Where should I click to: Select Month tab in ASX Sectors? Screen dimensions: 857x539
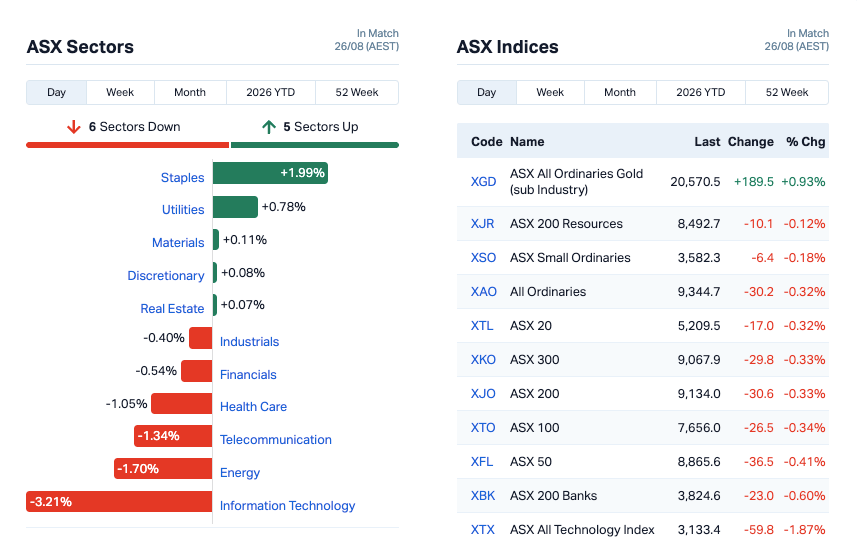[190, 92]
